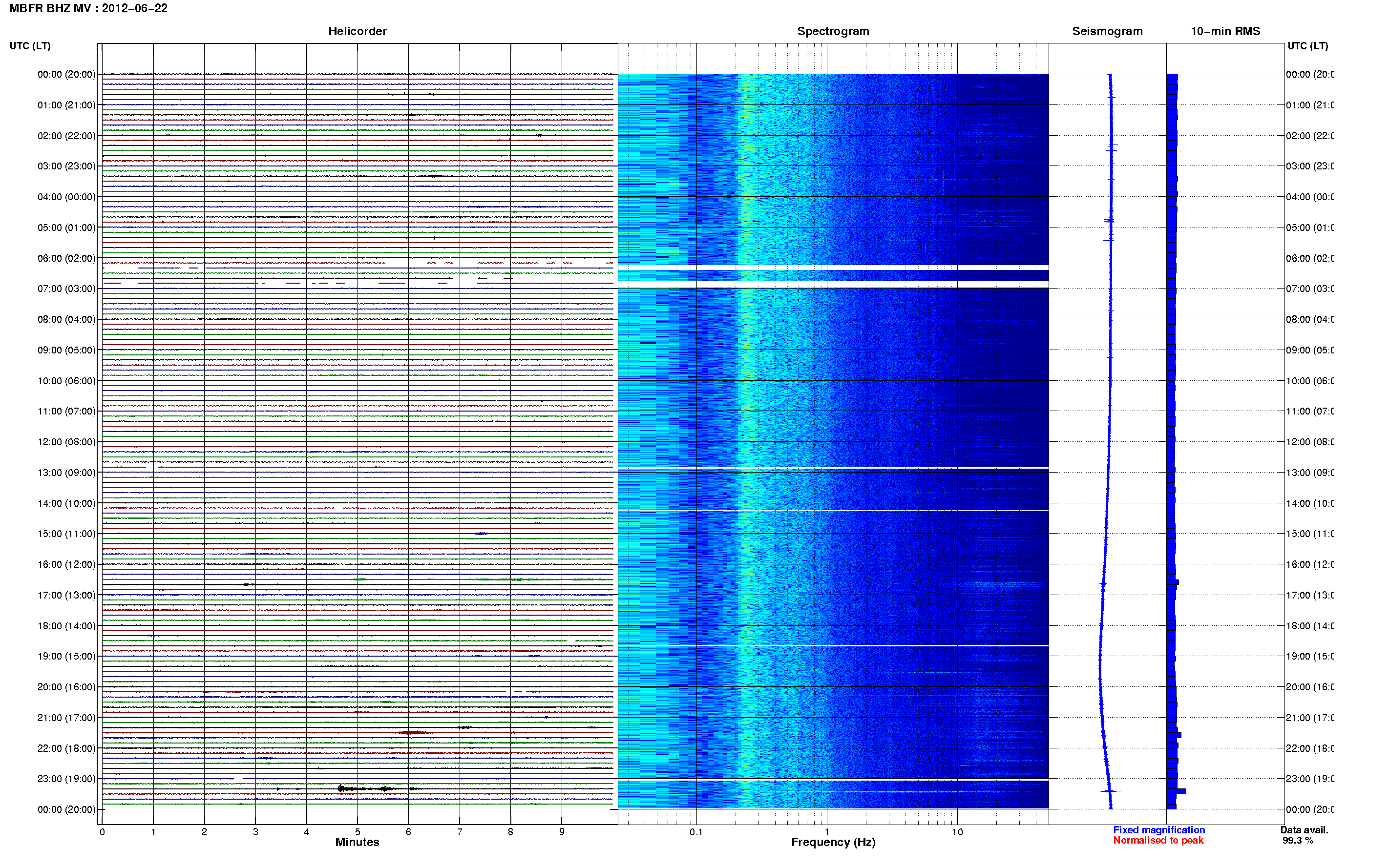Click the plot title MBFR BHZ MV : 2012-06-22
Image resolution: width=1389 pixels, height=868 pixels.
[x=88, y=8]
